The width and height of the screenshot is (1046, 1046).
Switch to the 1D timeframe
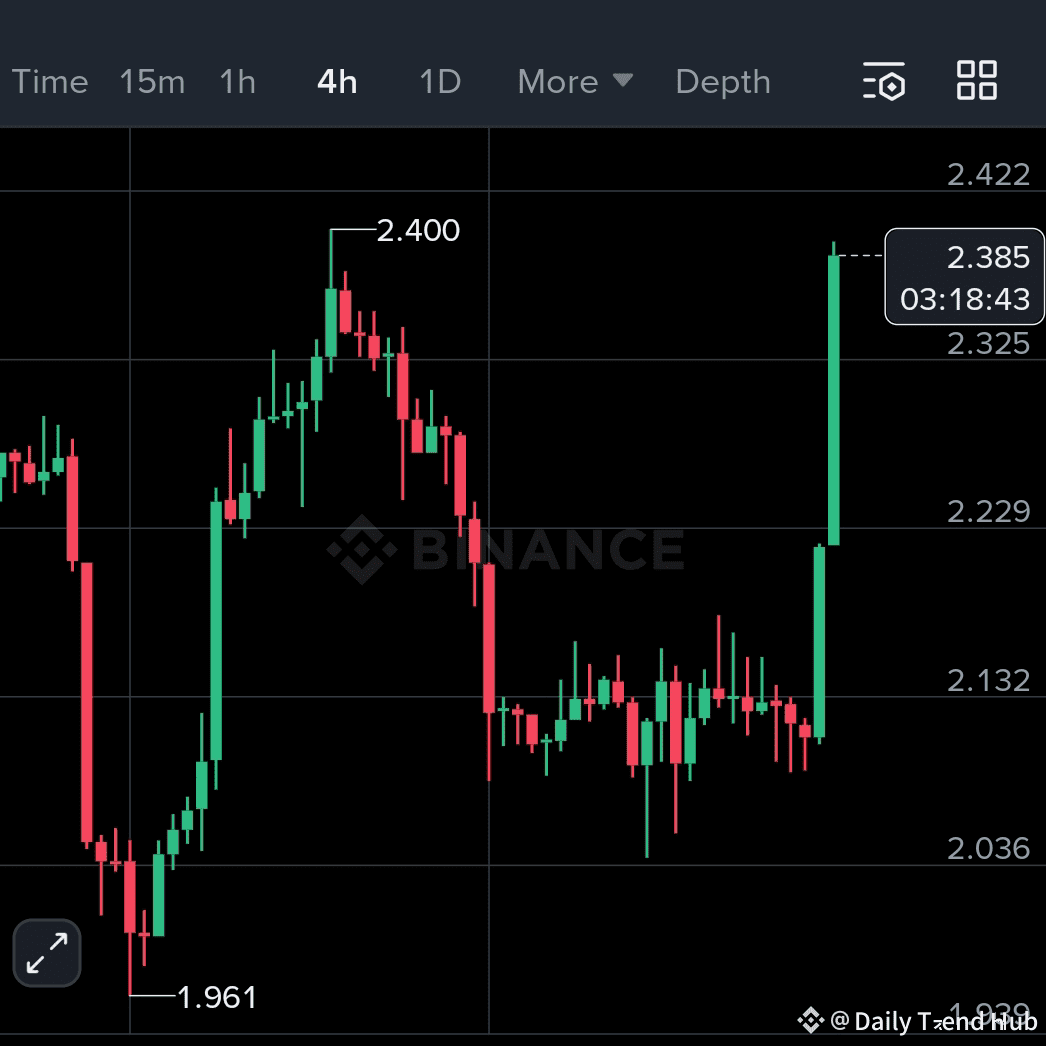point(440,81)
